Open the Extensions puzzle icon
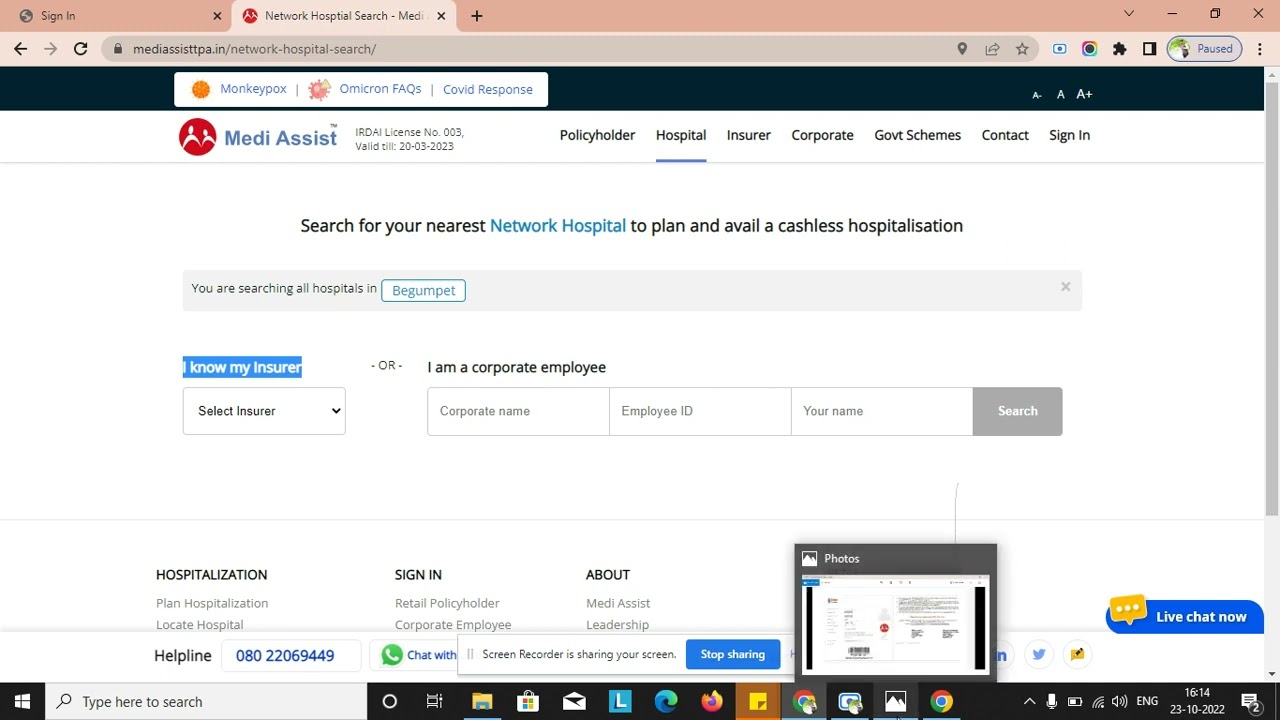Viewport: 1280px width, 720px height. pyautogui.click(x=1119, y=49)
